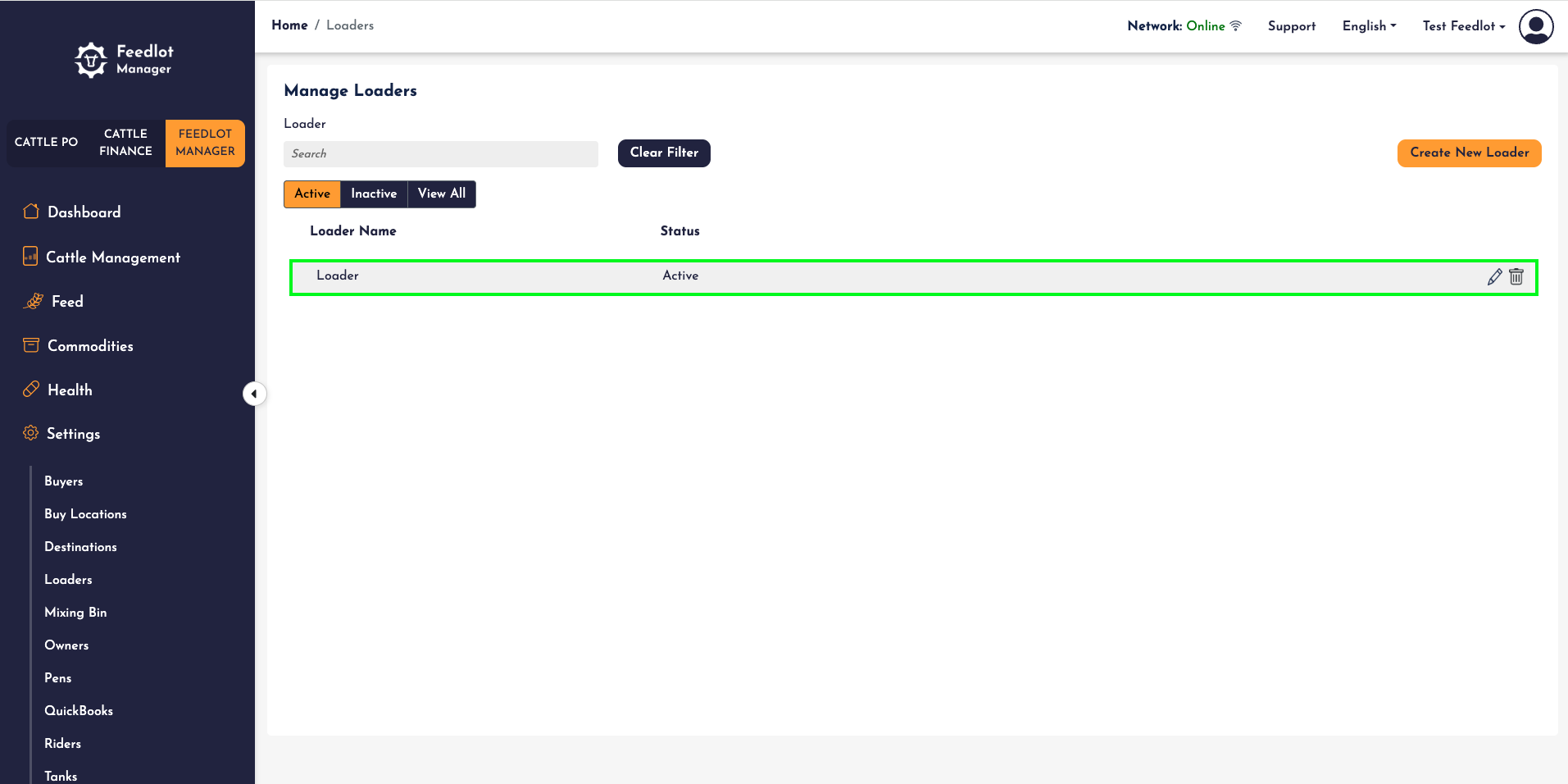Open QuickBooks settings page
The width and height of the screenshot is (1568, 784).
click(x=79, y=711)
